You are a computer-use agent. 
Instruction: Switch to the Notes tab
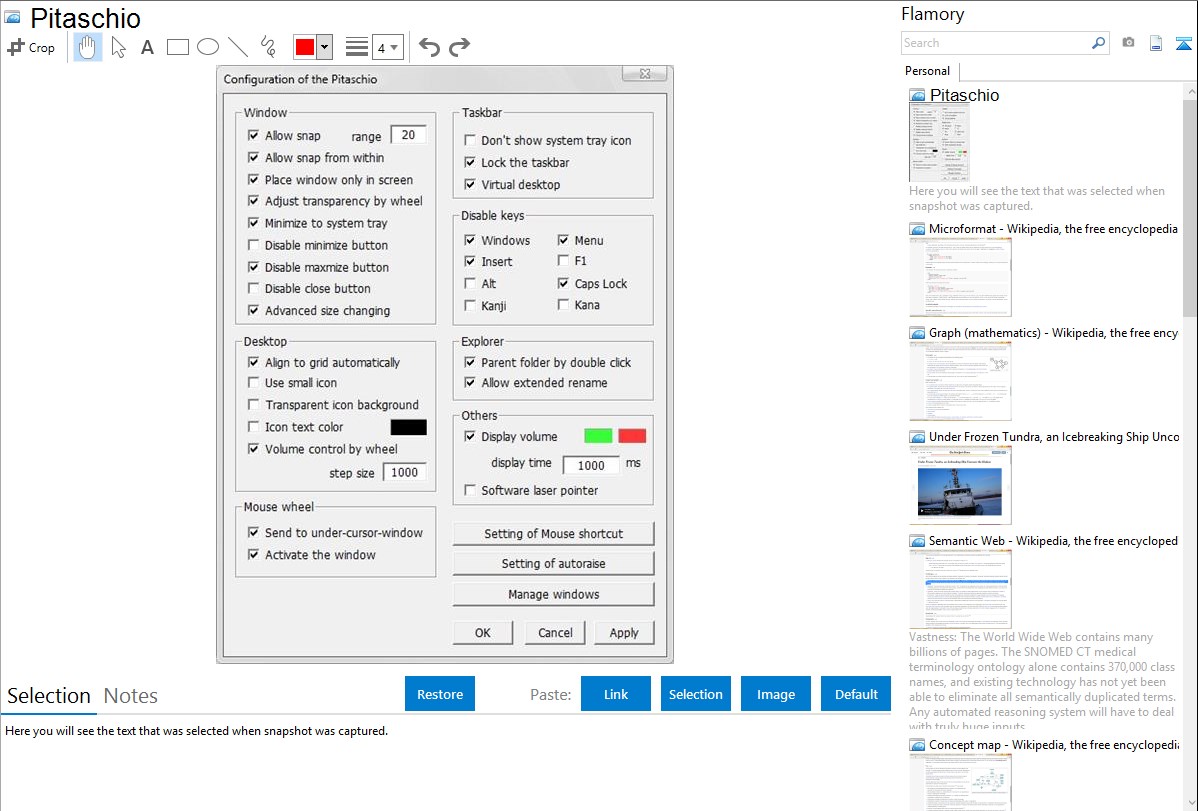(131, 696)
